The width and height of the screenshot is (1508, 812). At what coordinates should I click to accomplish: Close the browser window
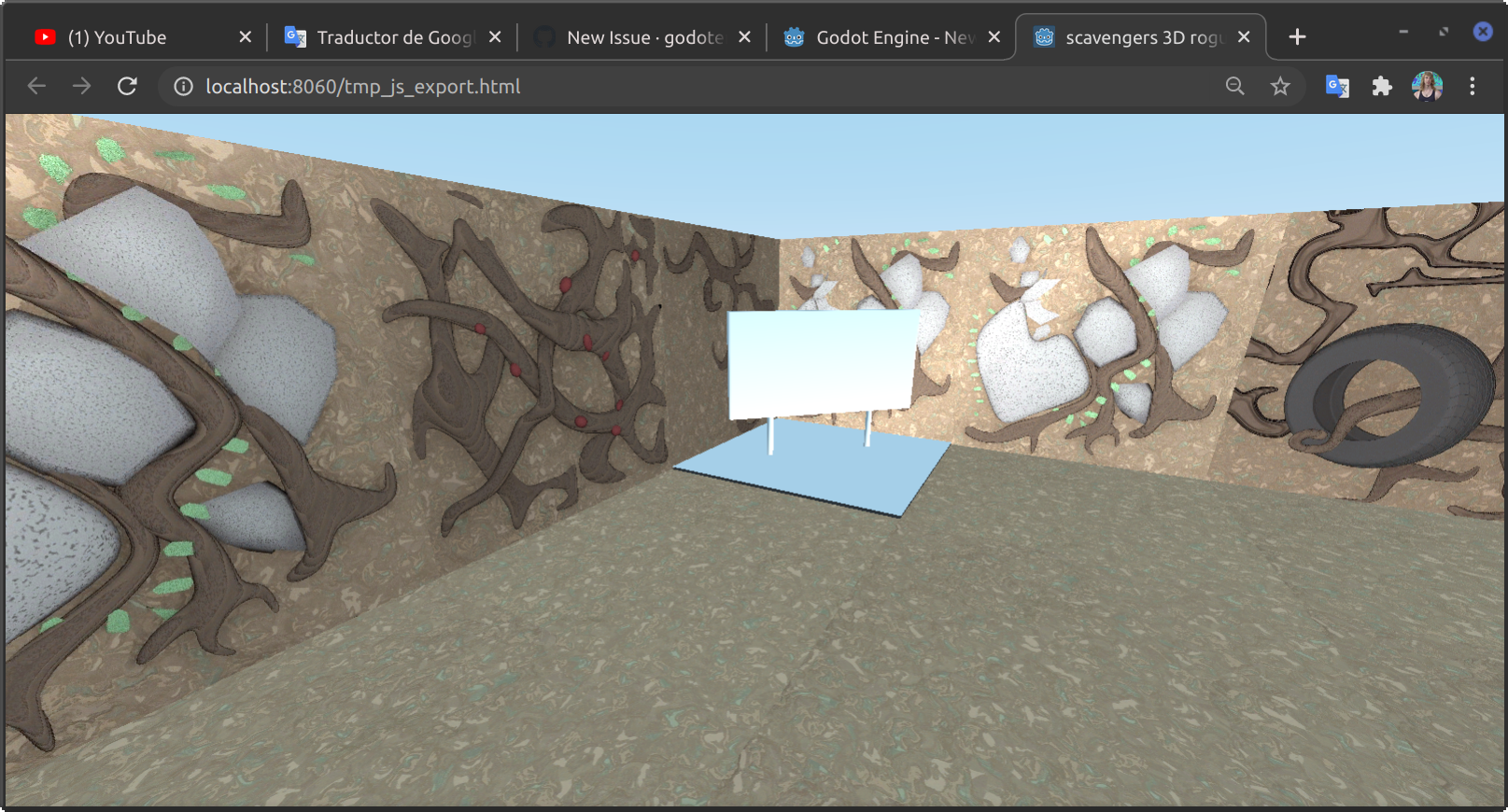point(1483,32)
